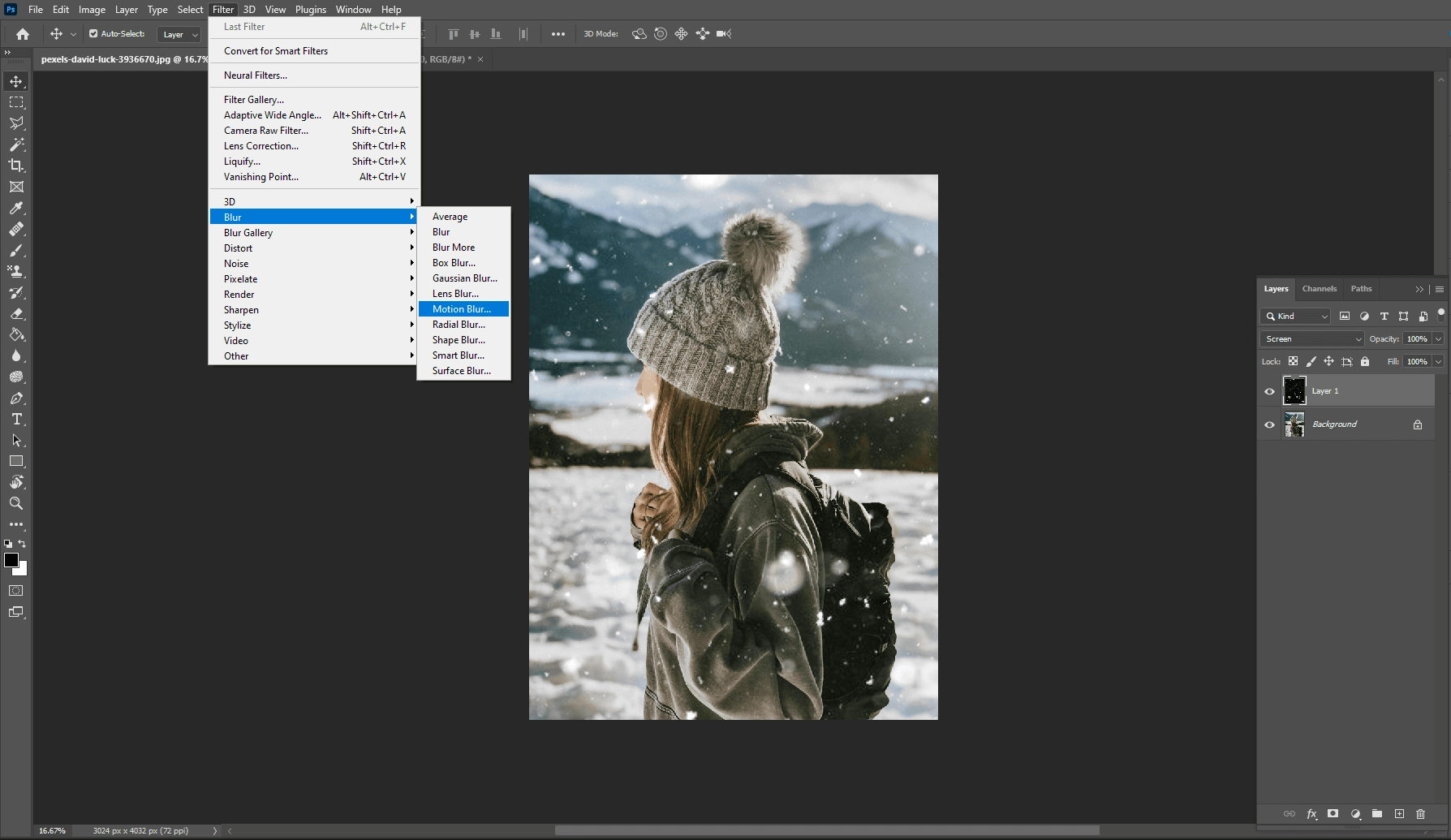Toggle lock transparent pixels
This screenshot has width=1451, height=840.
coord(1293,361)
